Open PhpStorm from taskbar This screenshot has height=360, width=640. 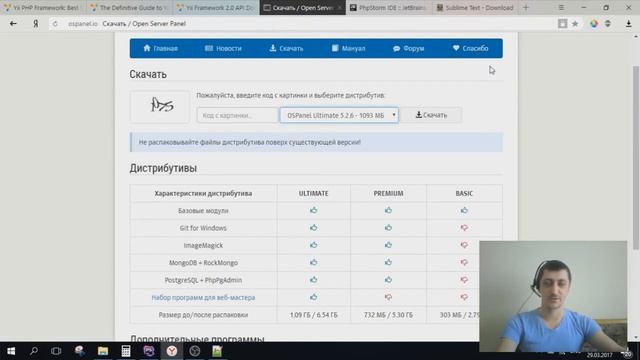pyautogui.click(x=149, y=351)
